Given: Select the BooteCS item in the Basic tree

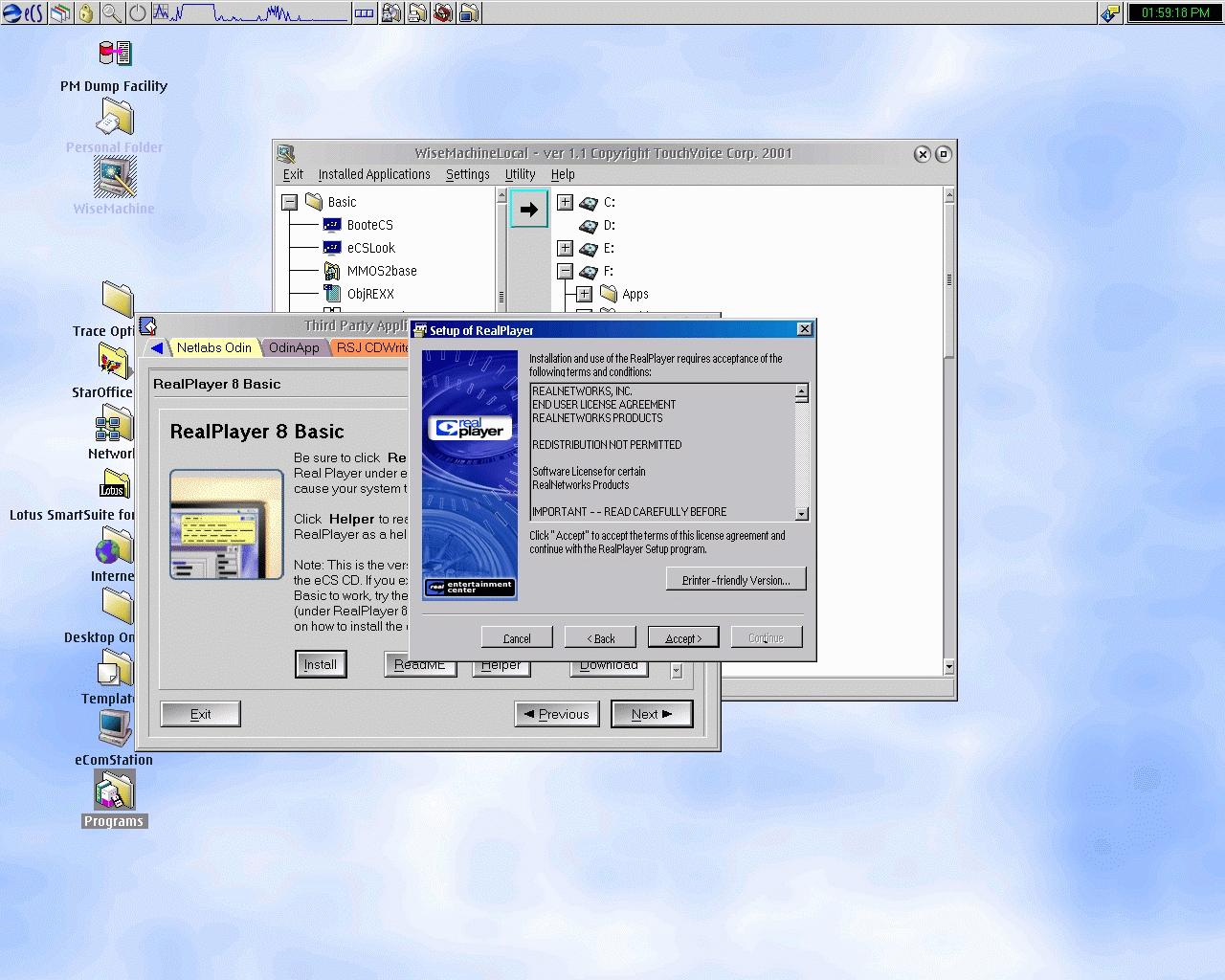Looking at the screenshot, I should point(372,225).
